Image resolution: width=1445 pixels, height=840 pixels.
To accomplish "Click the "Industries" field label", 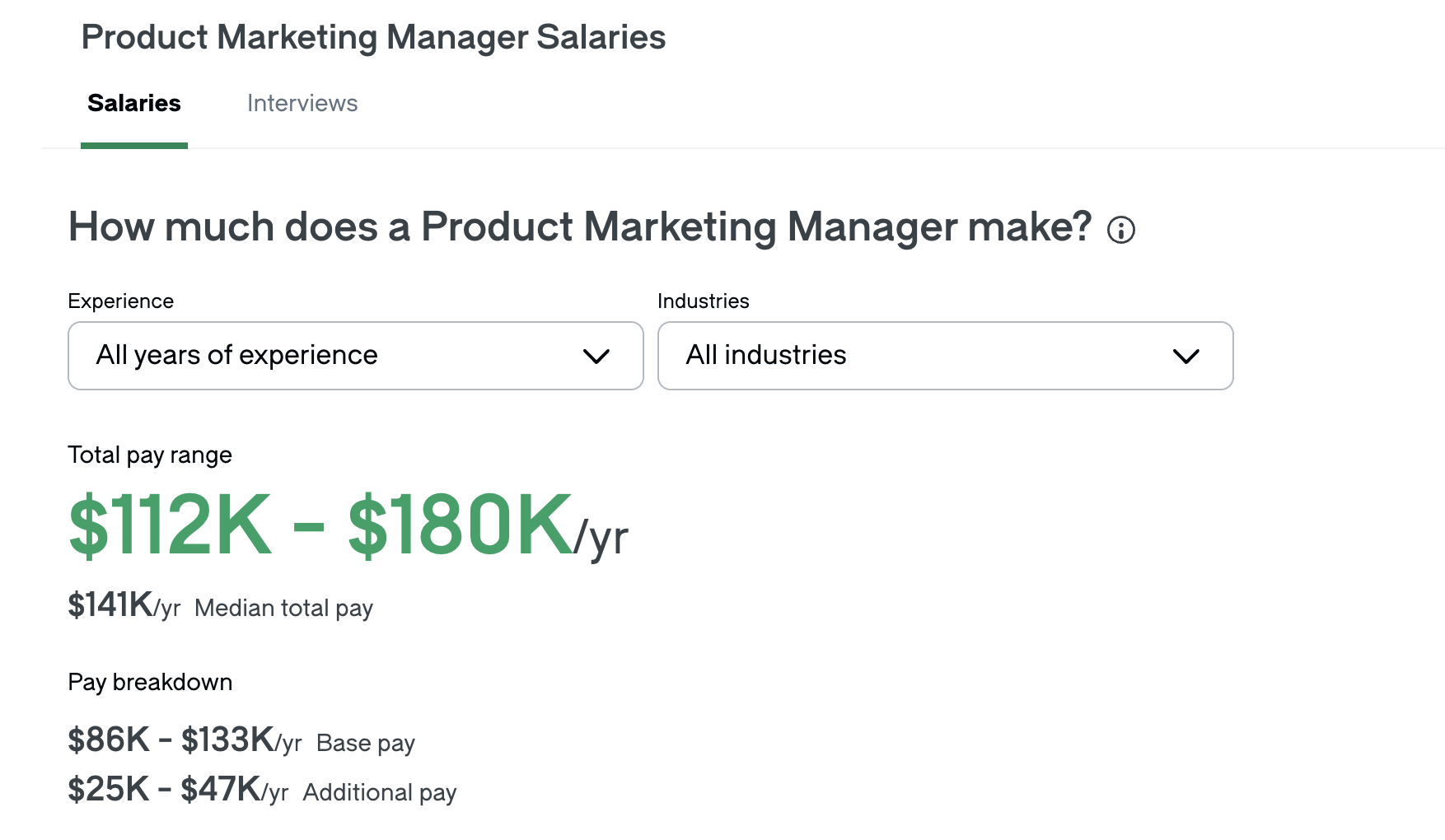I will pos(703,301).
